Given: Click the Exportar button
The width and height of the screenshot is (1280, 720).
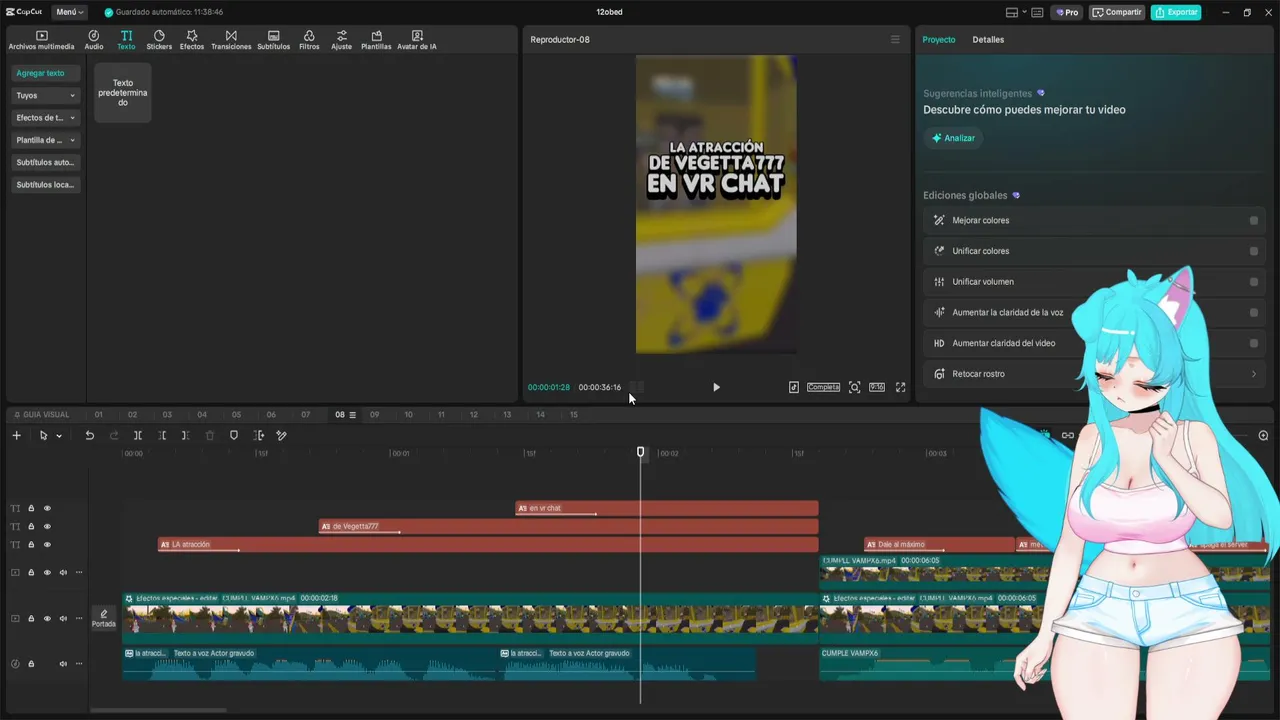Looking at the screenshot, I should pos(1176,12).
